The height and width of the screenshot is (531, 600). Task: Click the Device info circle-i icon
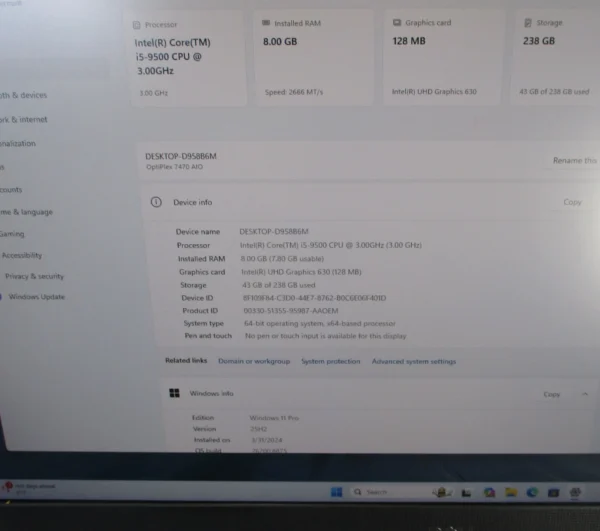[x=156, y=202]
